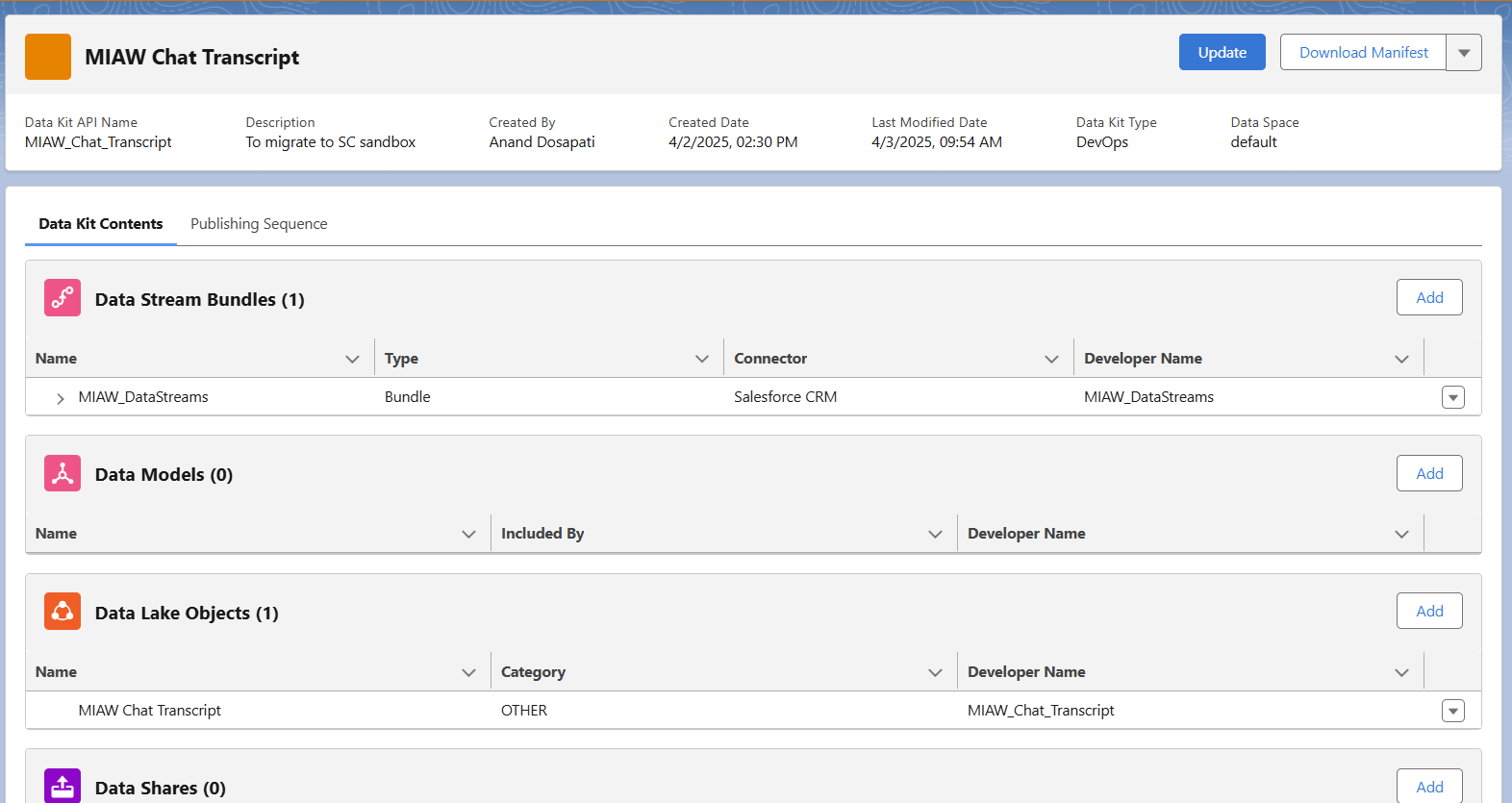Screen dimensions: 1512x803
Task: Open Connector column menu in Data Stream Bundles
Action: (x=1050, y=359)
